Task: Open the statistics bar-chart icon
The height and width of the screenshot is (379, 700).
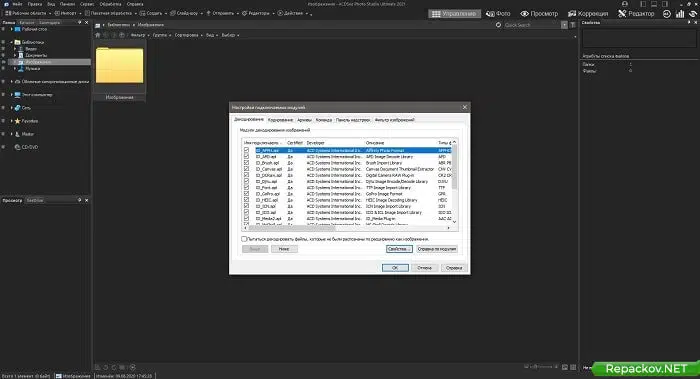Action: 680,14
